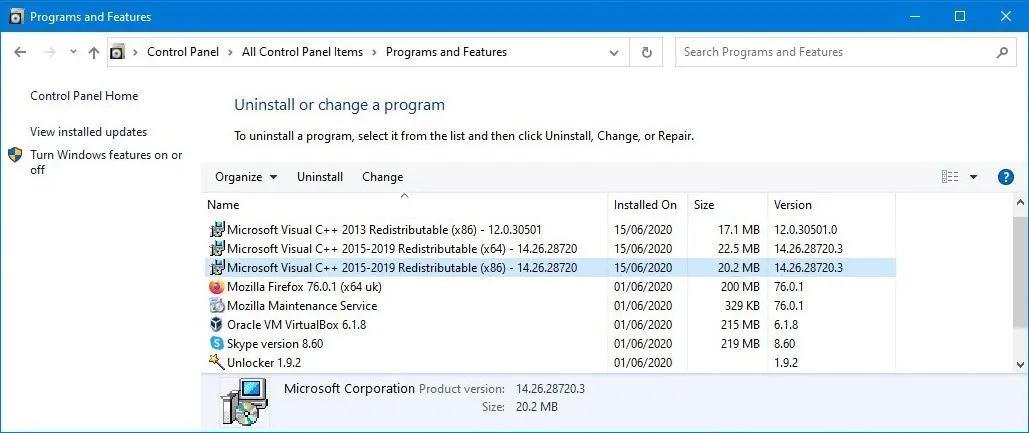Viewport: 1029px width, 433px height.
Task: Click the shield icon beside Windows features
Action: point(14,155)
